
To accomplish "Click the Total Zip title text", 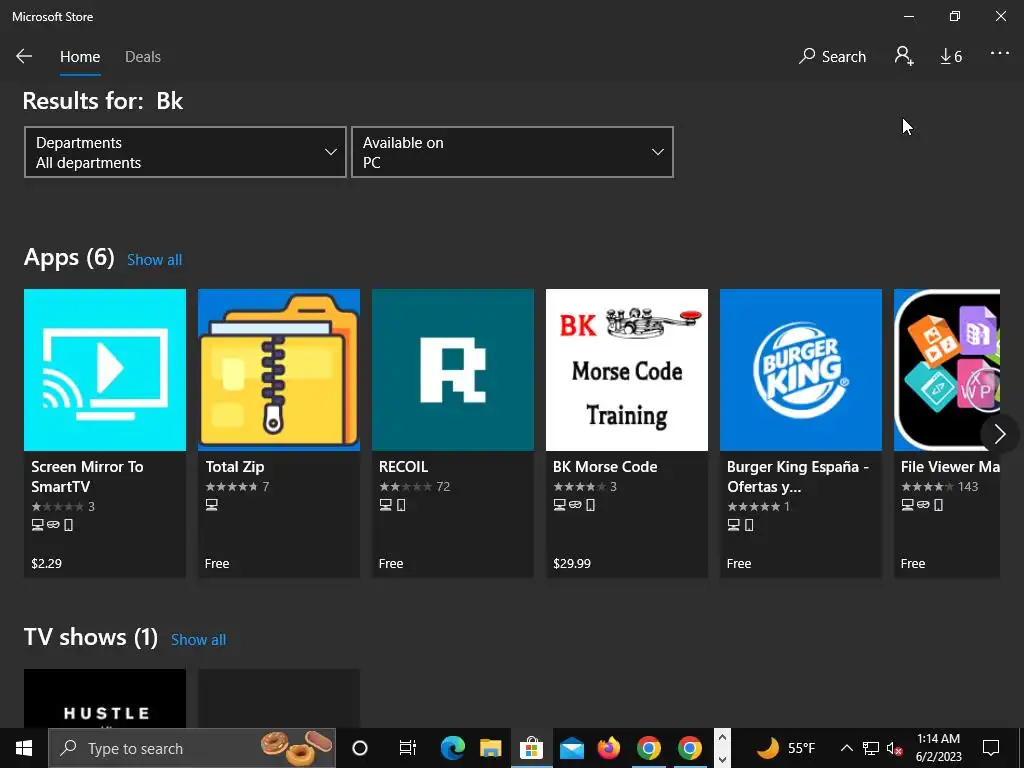I will click(234, 467).
